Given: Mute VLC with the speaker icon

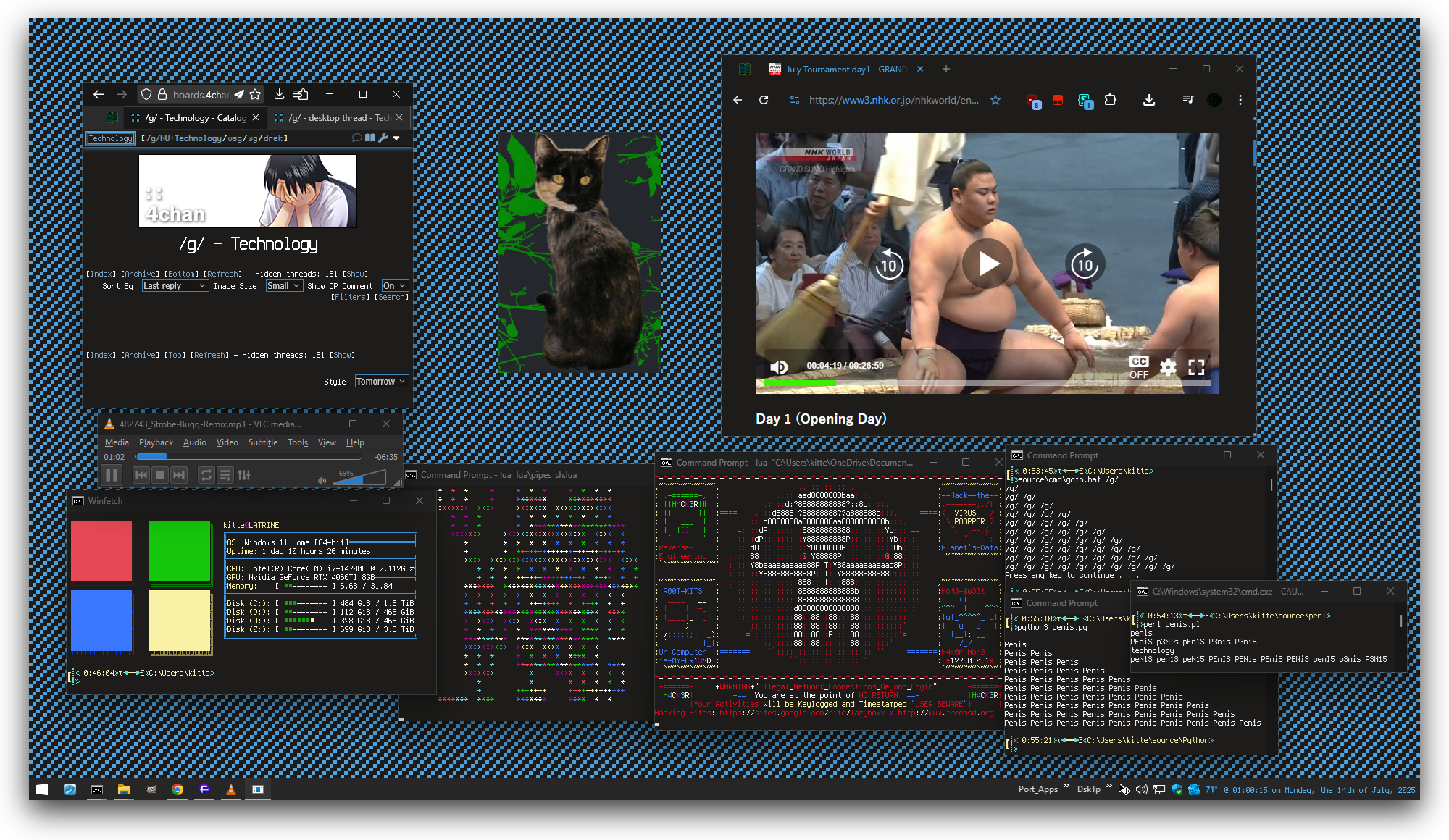Looking at the screenshot, I should coord(322,480).
